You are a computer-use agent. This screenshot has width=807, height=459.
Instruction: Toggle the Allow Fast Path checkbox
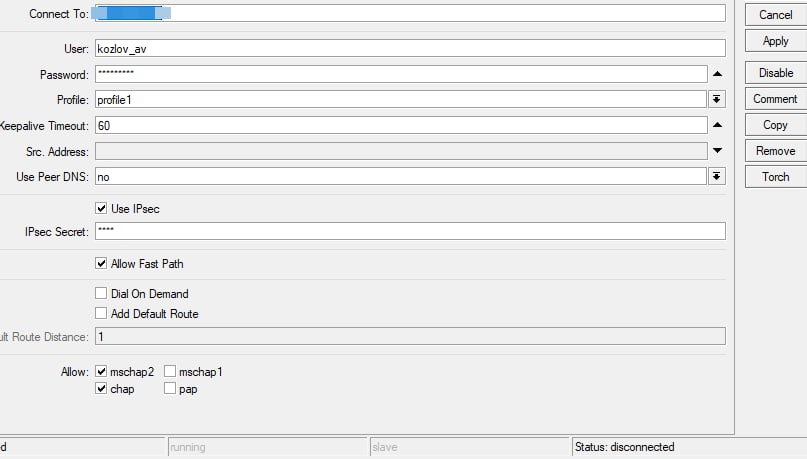pos(101,263)
